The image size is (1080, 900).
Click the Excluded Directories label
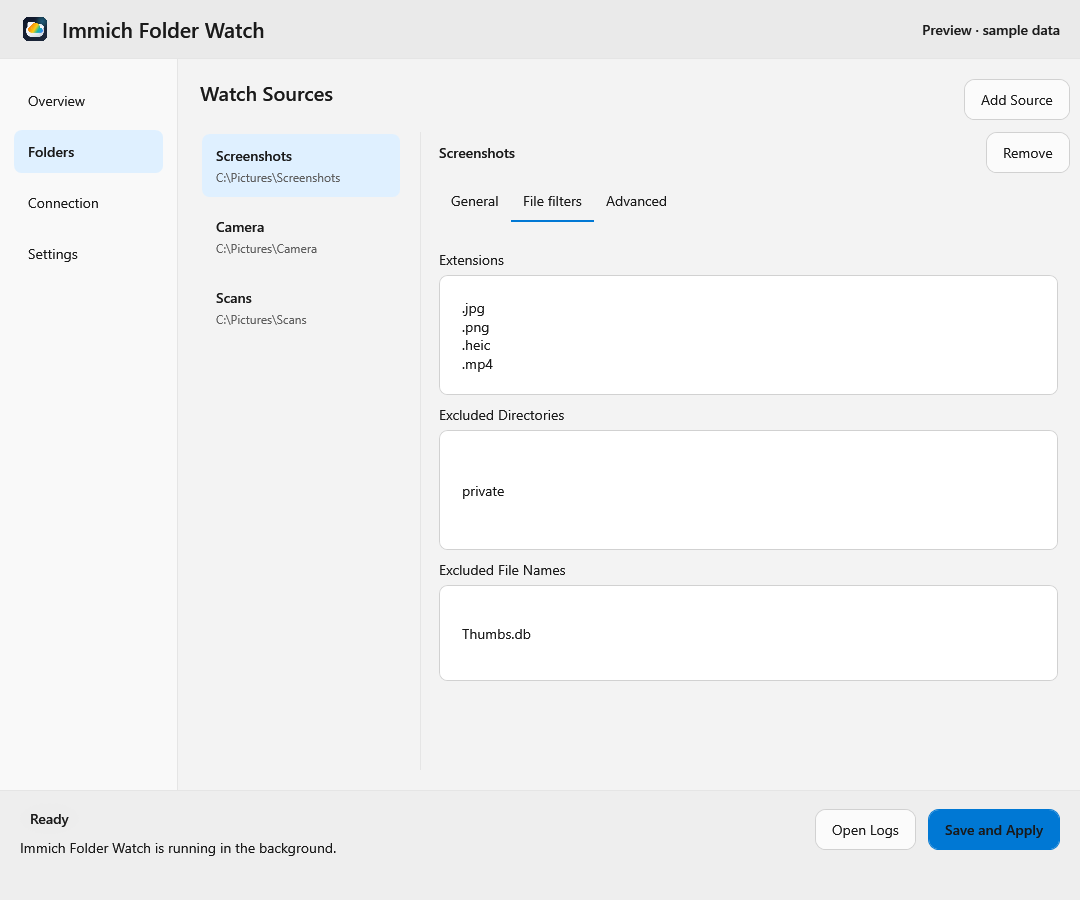[x=501, y=415]
